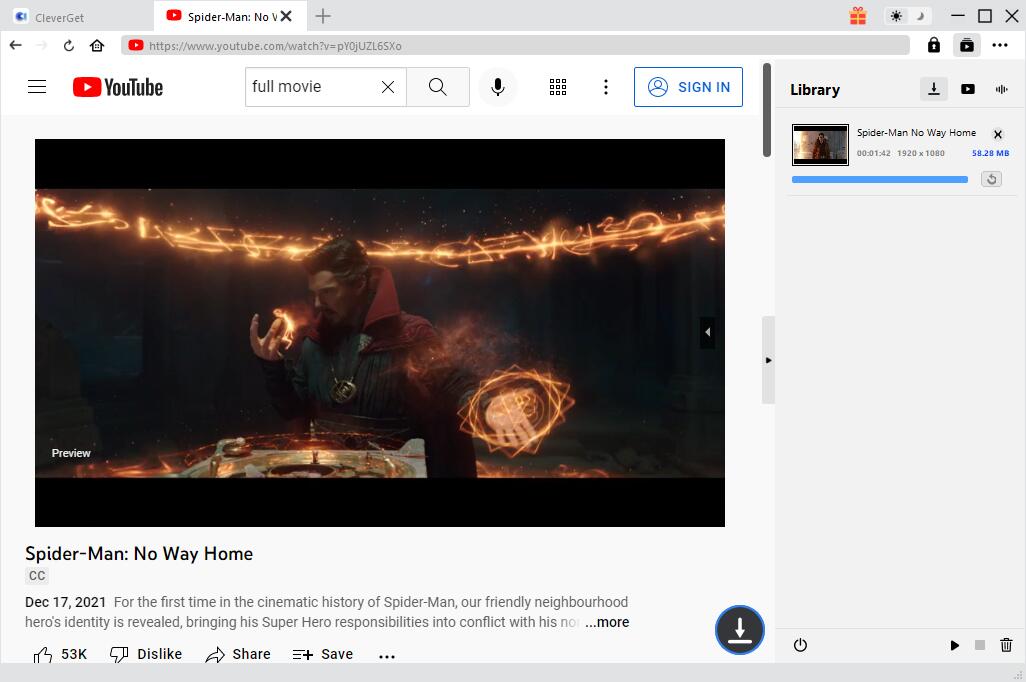Open the YouTube hamburger guide menu
Viewport: 1026px width, 682px height.
pyautogui.click(x=37, y=87)
